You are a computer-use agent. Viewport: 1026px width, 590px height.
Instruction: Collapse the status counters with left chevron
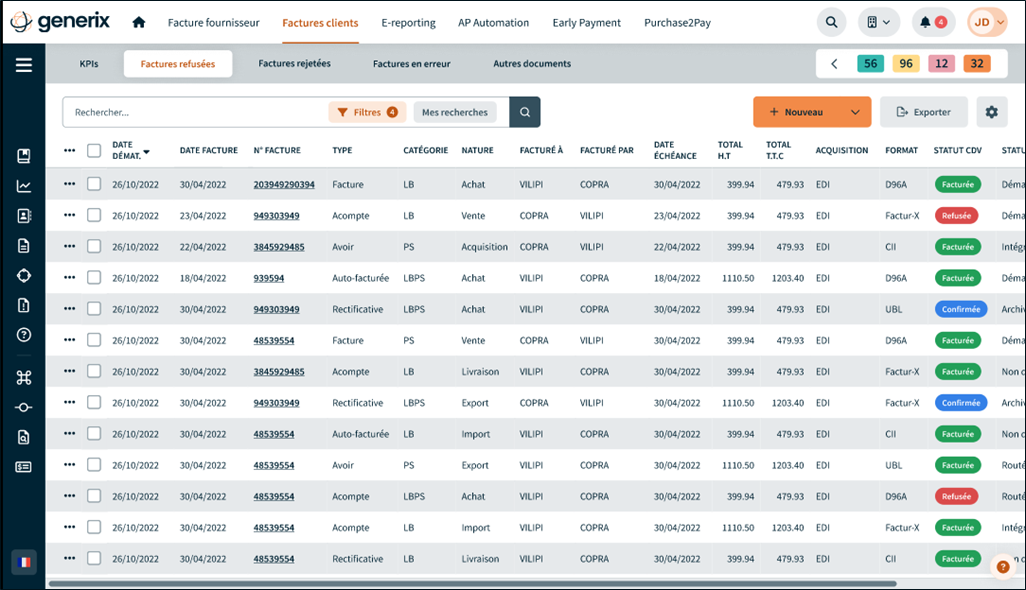tap(834, 64)
